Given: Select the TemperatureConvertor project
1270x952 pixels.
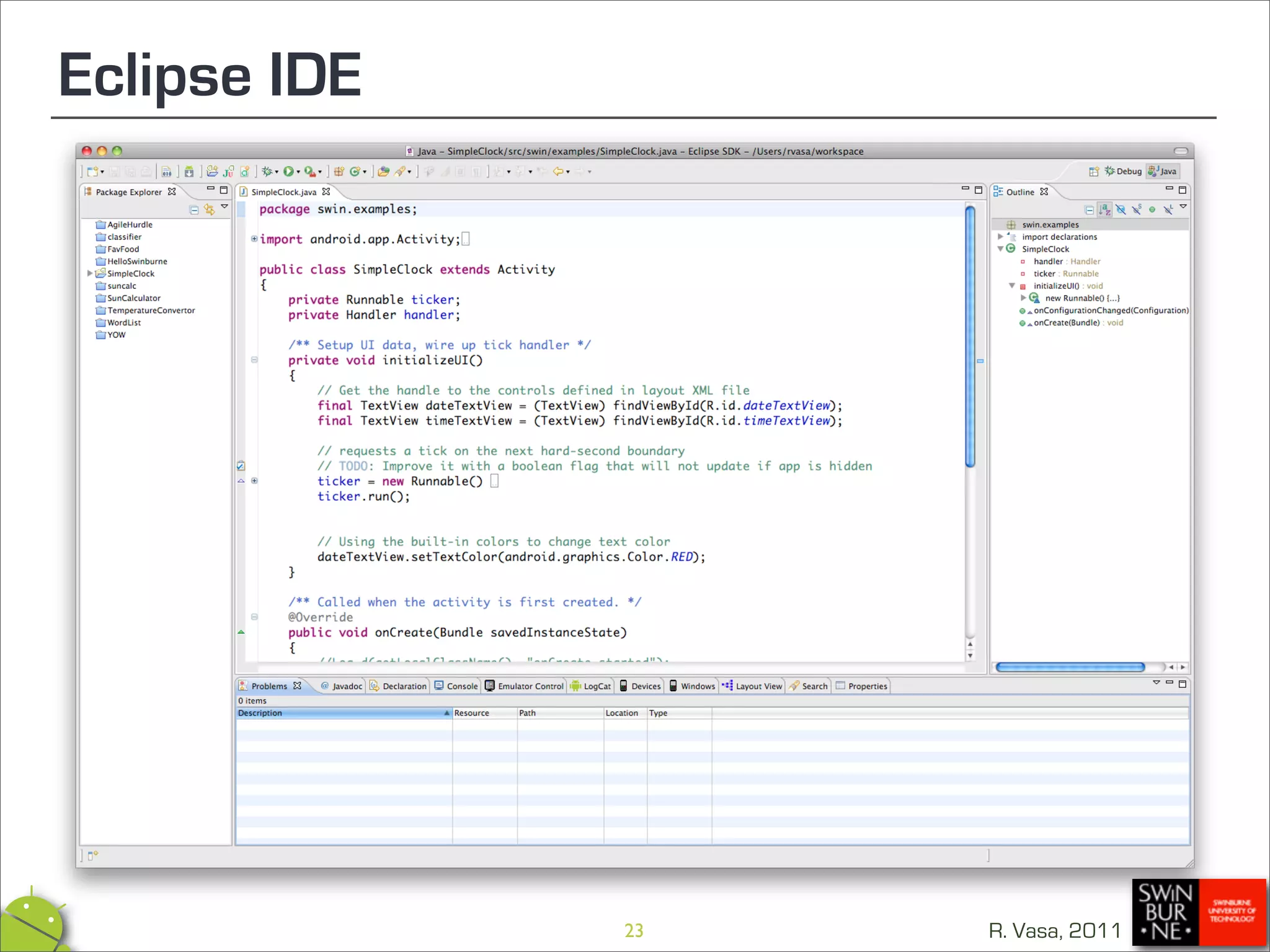Looking at the screenshot, I should click(x=145, y=311).
